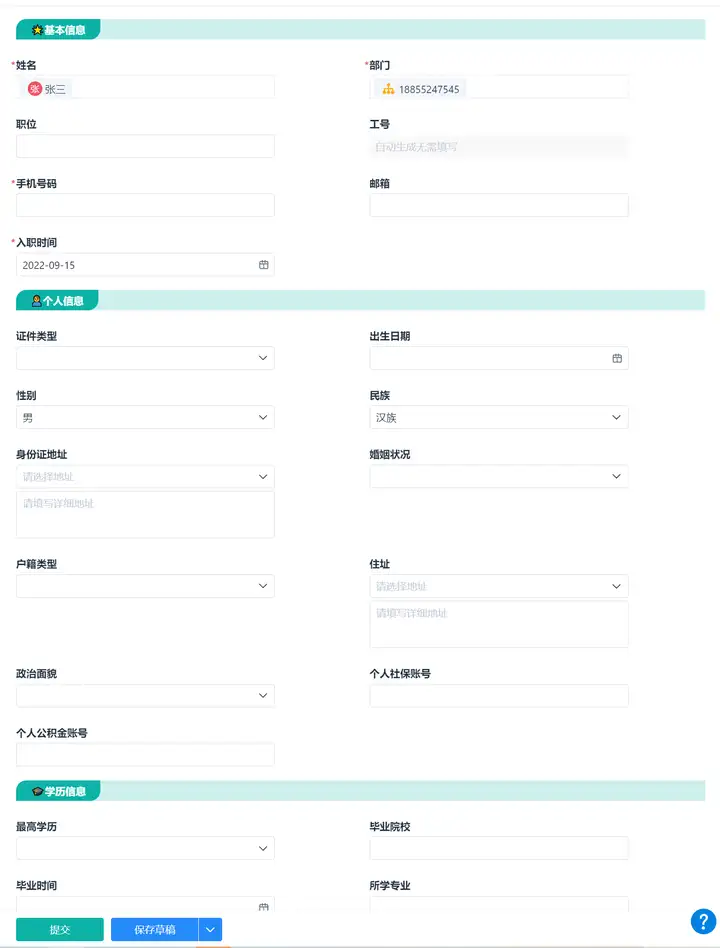Click the blue 保存草稿 button
The width and height of the screenshot is (720, 948).
click(155, 929)
